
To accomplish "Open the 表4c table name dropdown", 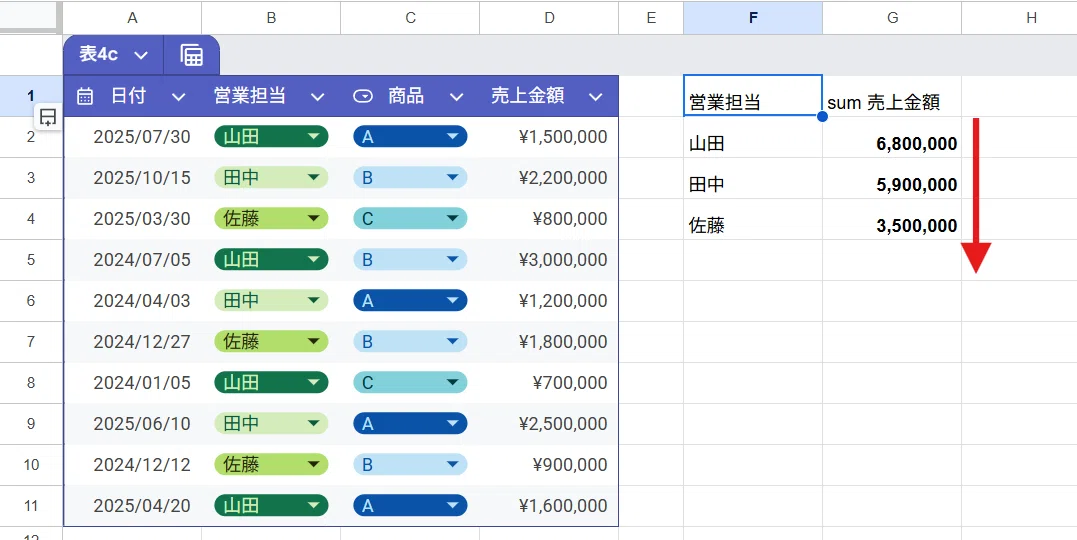I will (x=141, y=56).
